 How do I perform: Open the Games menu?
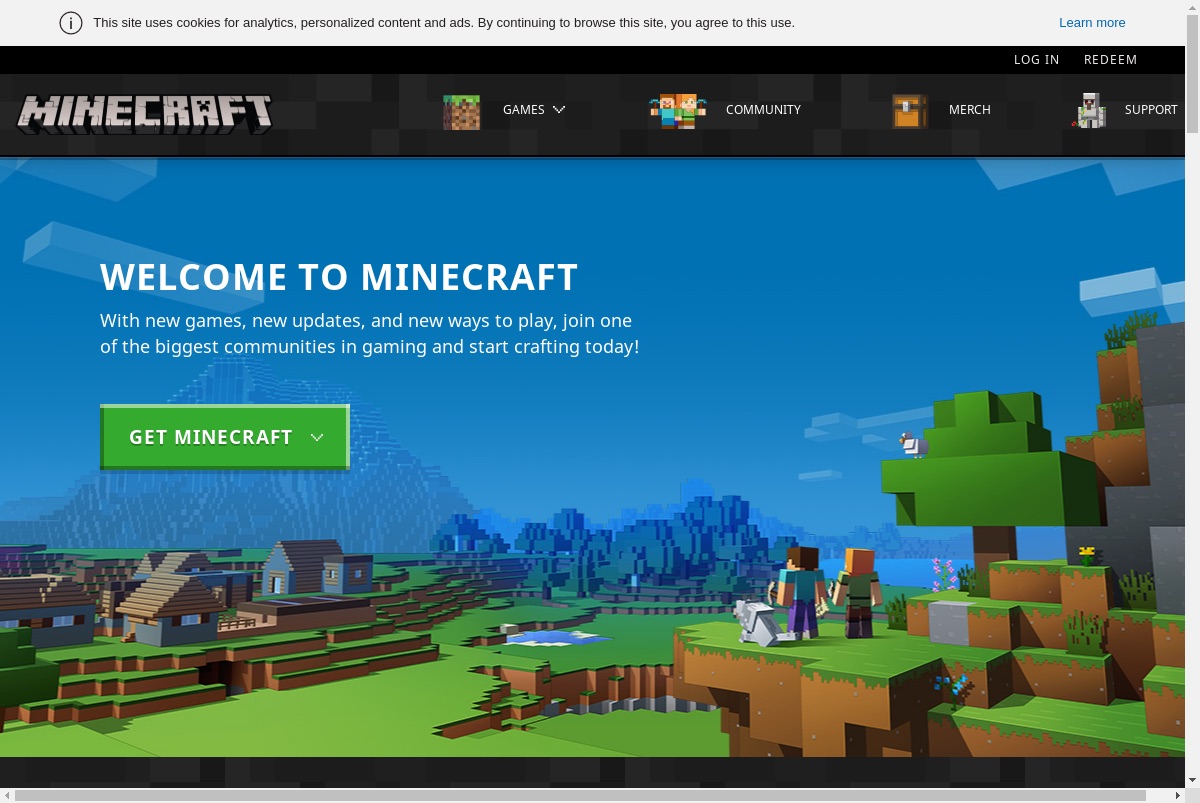coord(524,110)
